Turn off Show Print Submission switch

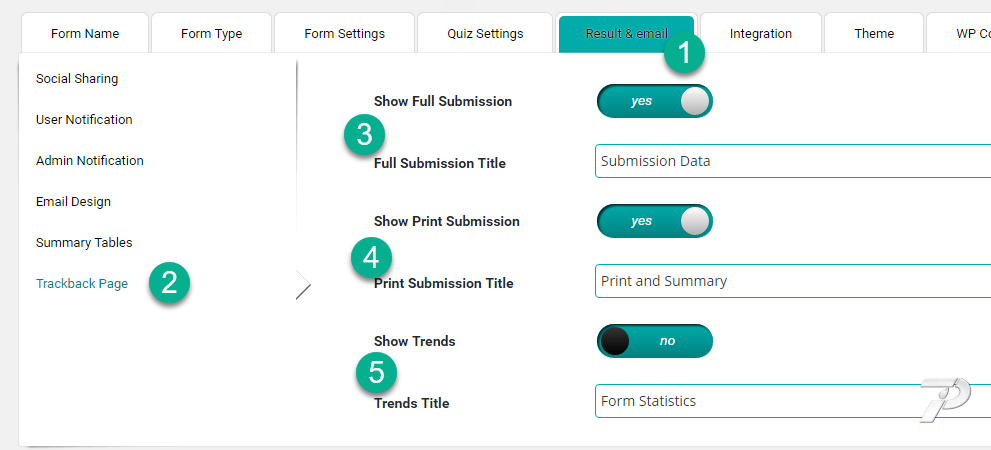coord(655,221)
